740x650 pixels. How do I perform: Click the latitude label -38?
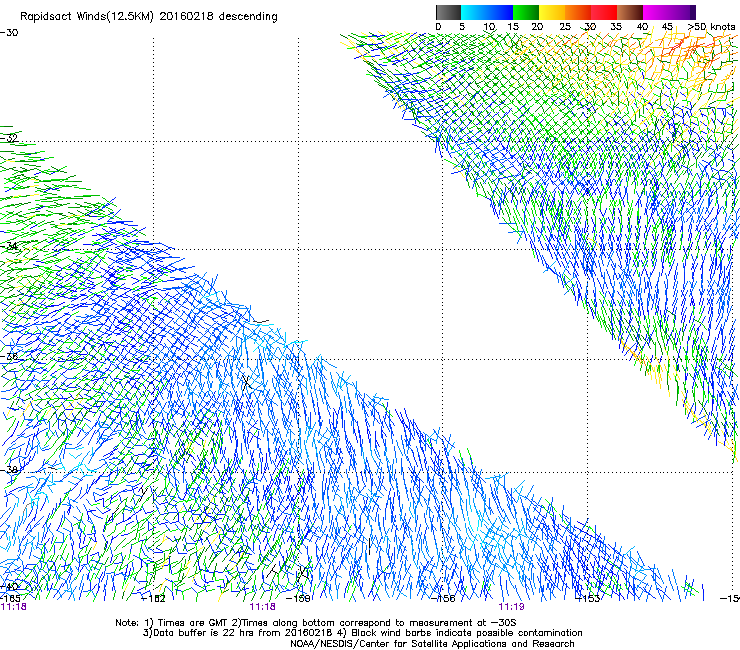pos(9,470)
